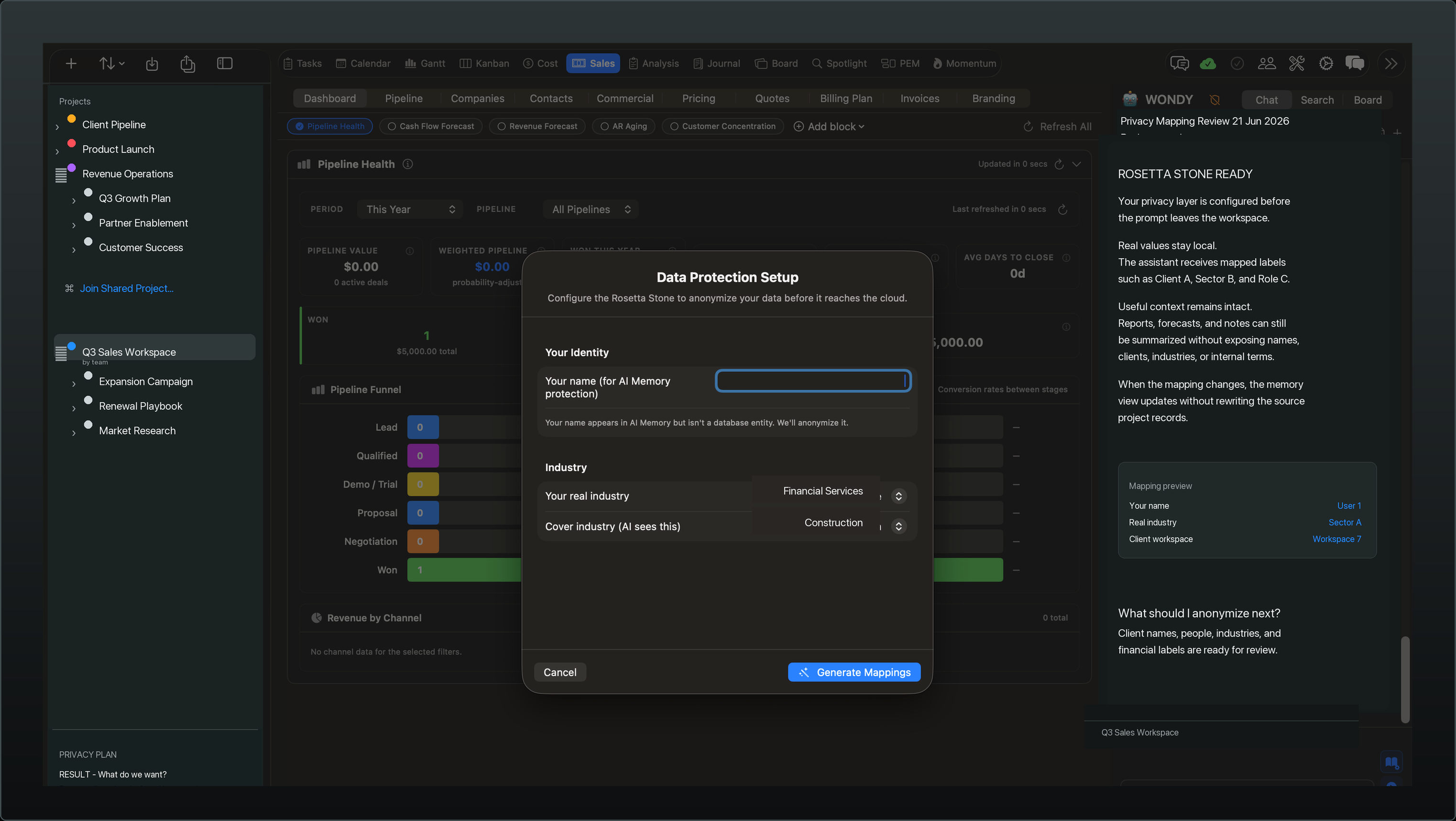Open the Period This Year dropdown

coord(410,209)
